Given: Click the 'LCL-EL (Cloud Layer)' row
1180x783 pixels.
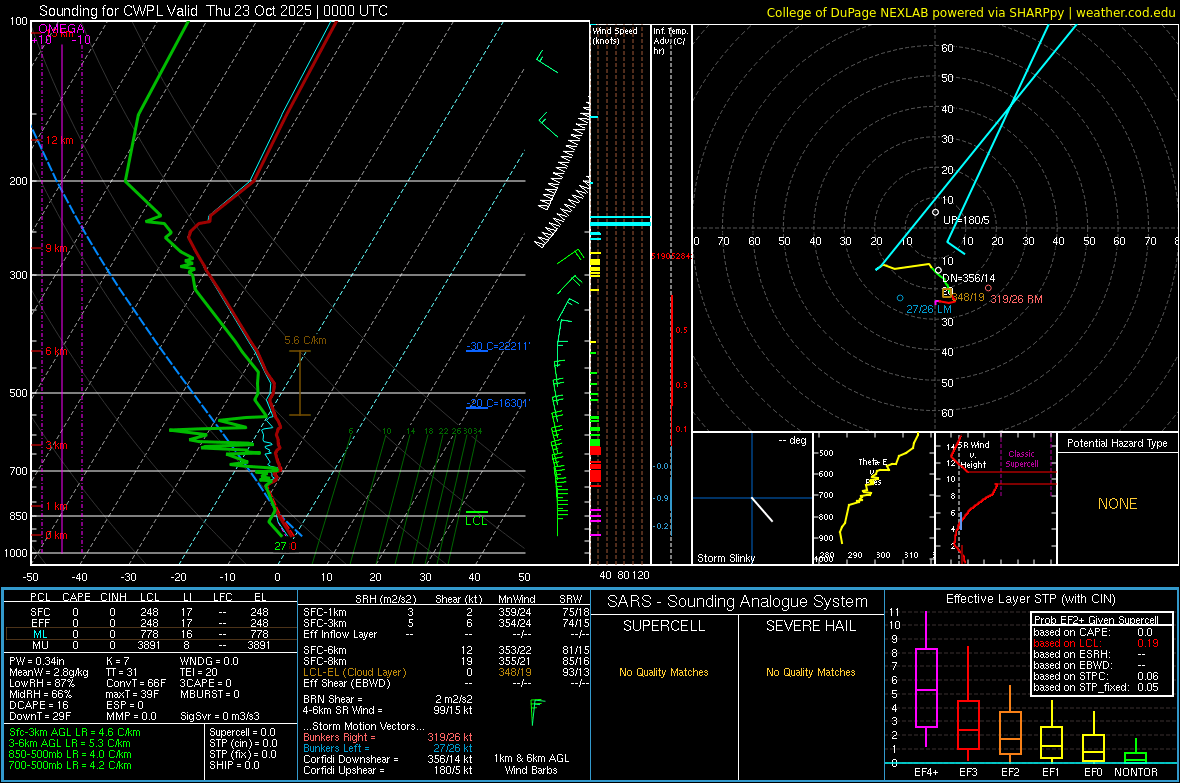Looking at the screenshot, I should coord(446,672).
